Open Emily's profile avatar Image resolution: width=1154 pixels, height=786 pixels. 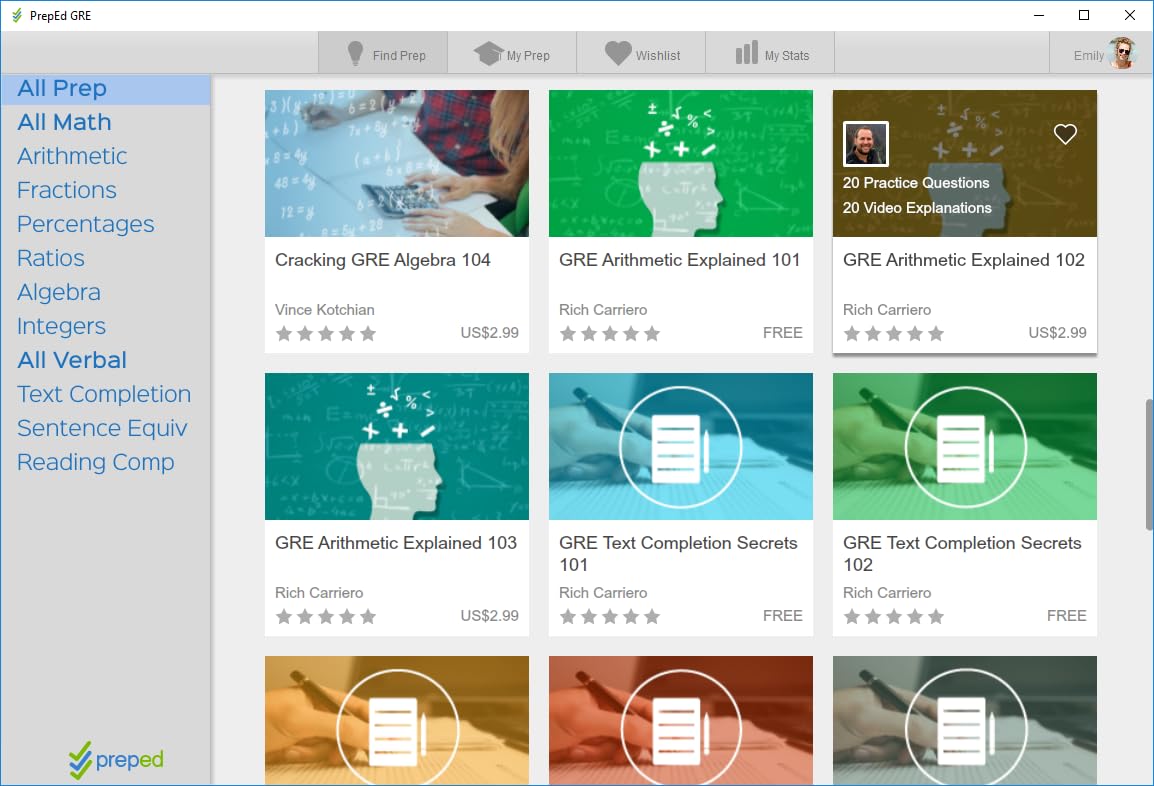pyautogui.click(x=1123, y=54)
